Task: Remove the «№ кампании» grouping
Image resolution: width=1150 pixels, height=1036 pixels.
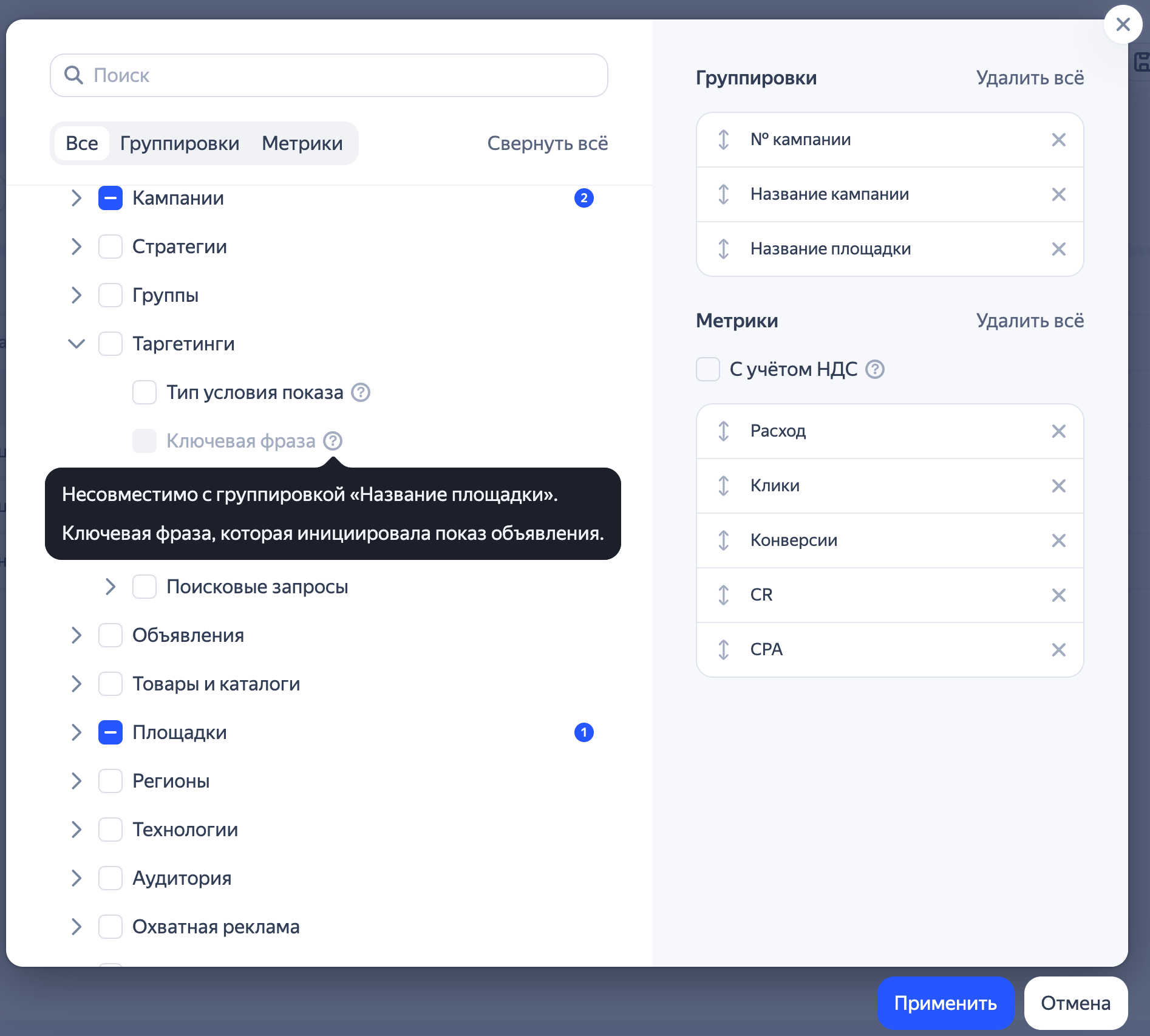Action: [1058, 140]
